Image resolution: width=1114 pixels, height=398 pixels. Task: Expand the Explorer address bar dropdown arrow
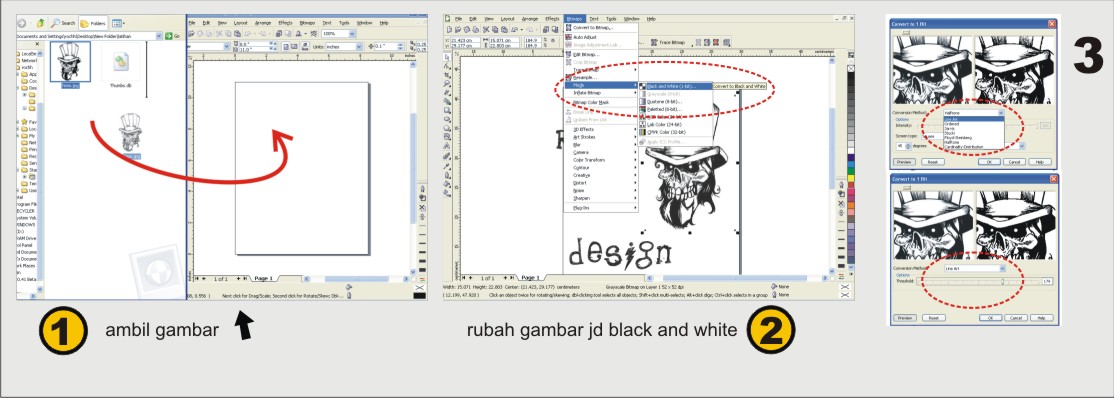[x=159, y=36]
